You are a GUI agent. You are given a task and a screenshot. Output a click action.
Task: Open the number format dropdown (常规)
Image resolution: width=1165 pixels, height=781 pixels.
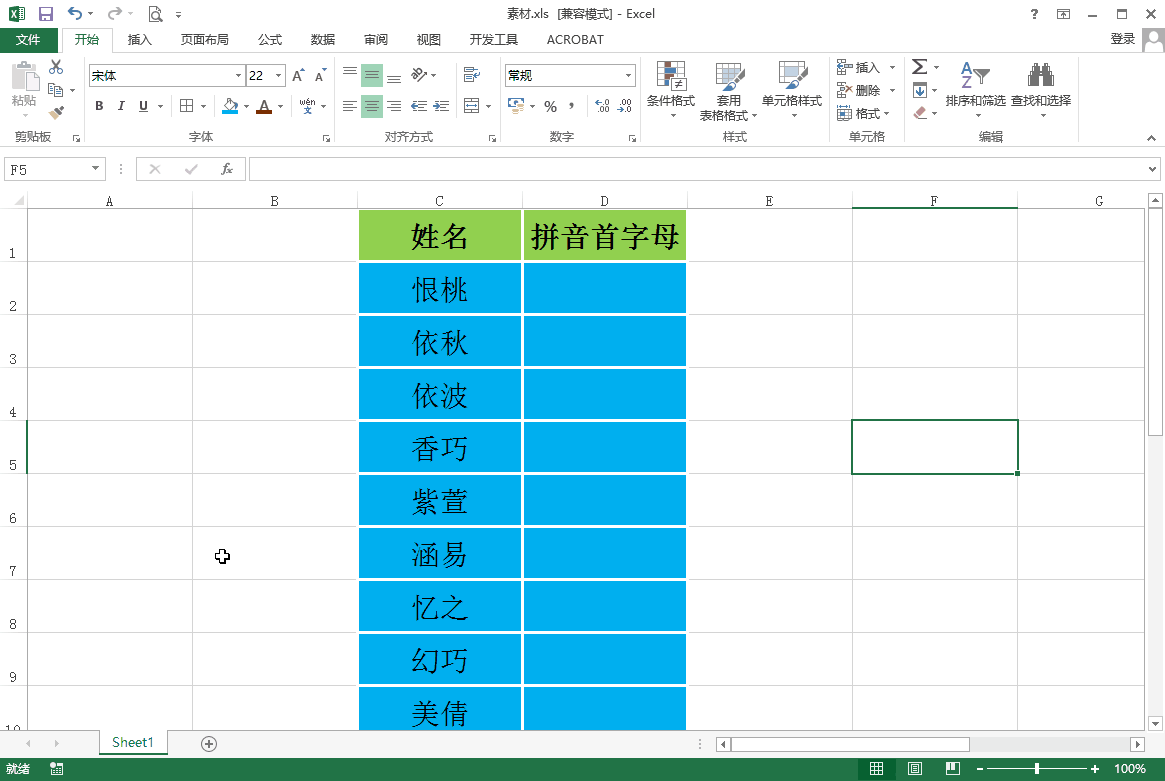coord(629,76)
